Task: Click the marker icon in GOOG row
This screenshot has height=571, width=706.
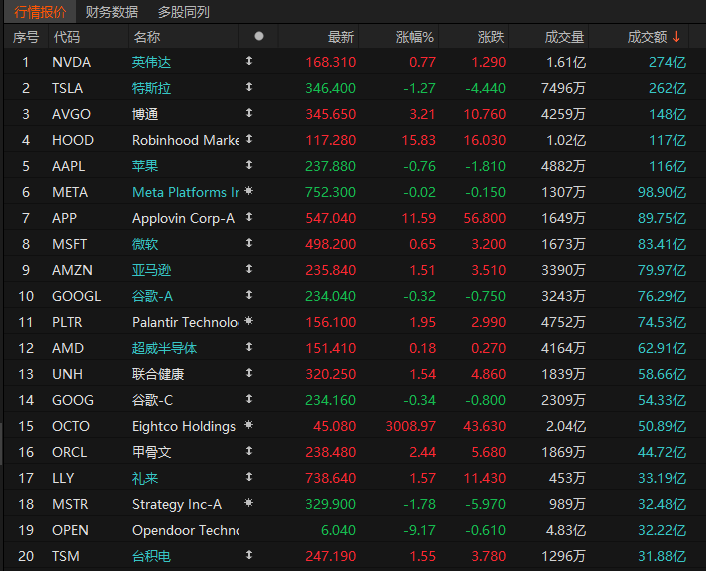Action: (249, 399)
